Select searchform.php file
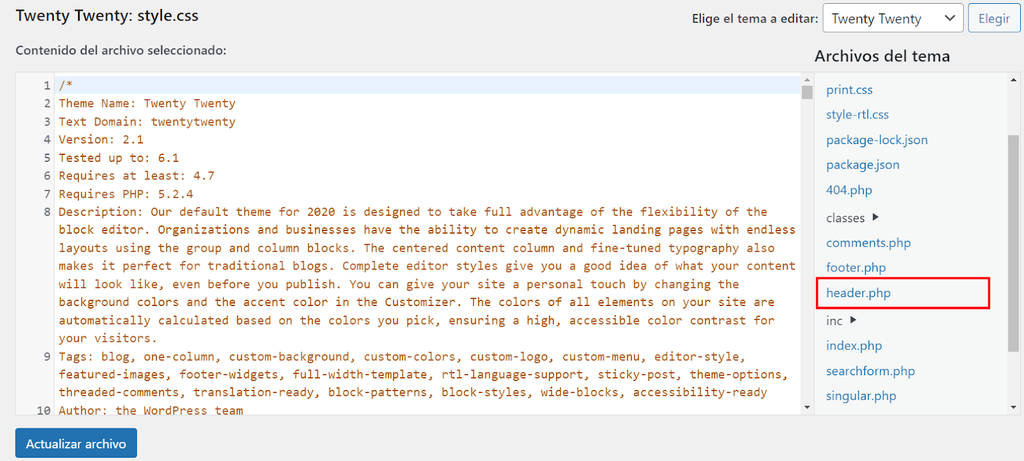1024x461 pixels. (x=870, y=371)
